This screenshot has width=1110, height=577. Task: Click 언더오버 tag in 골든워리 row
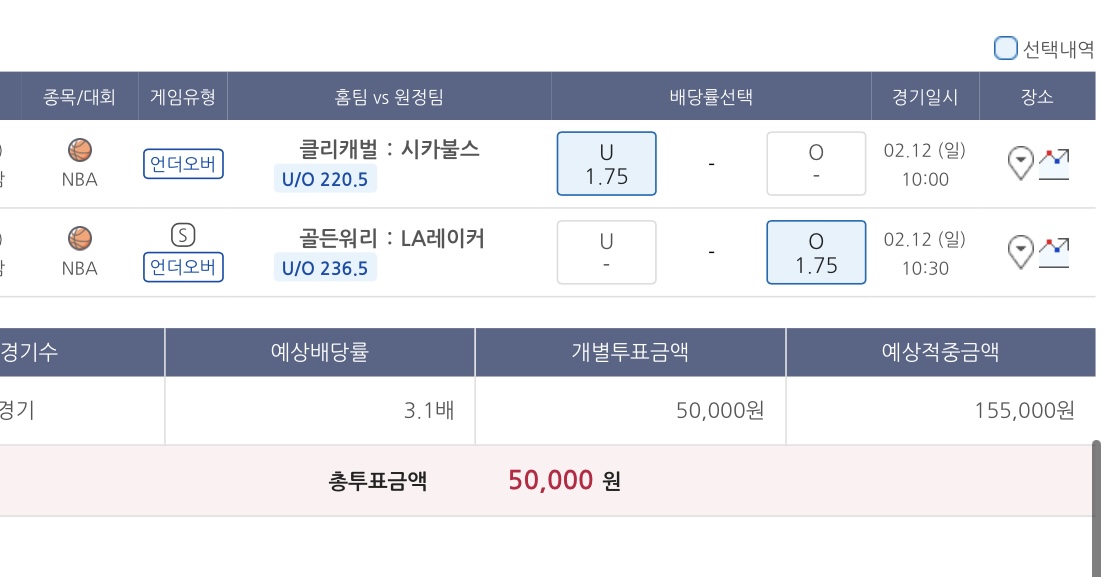pyautogui.click(x=183, y=267)
